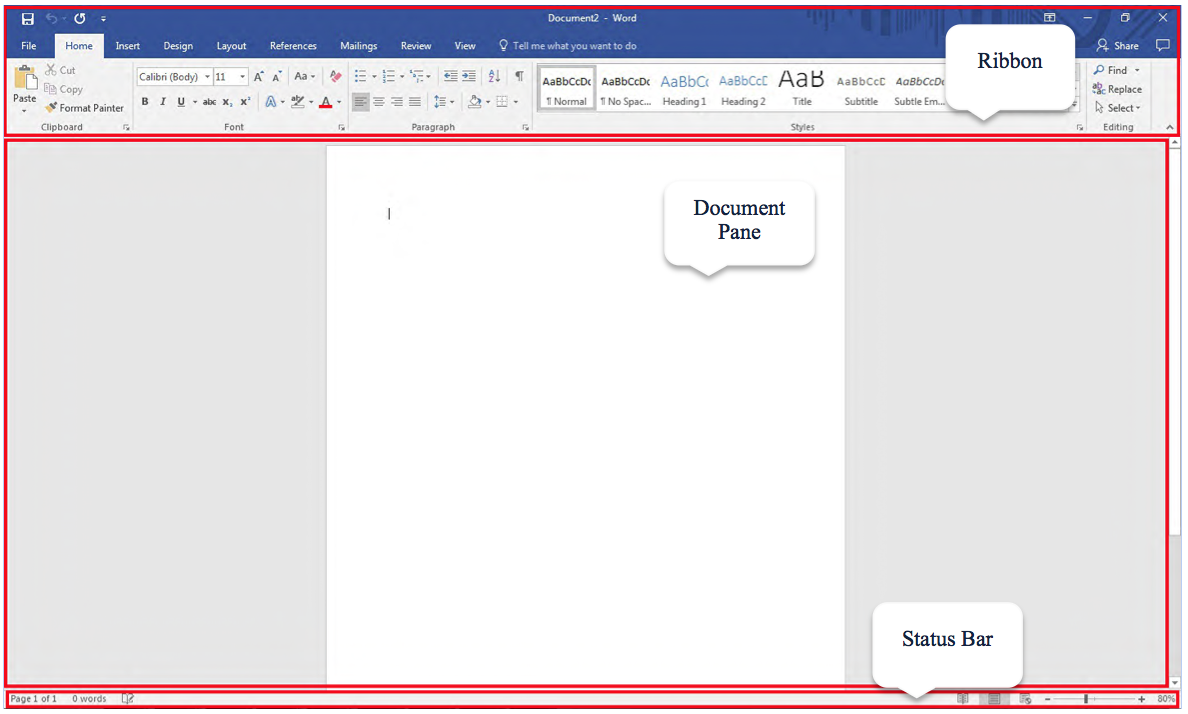Apply the Heading 1 style thumbnail
Viewport: 1188px width, 714px height.
pyautogui.click(x=684, y=90)
